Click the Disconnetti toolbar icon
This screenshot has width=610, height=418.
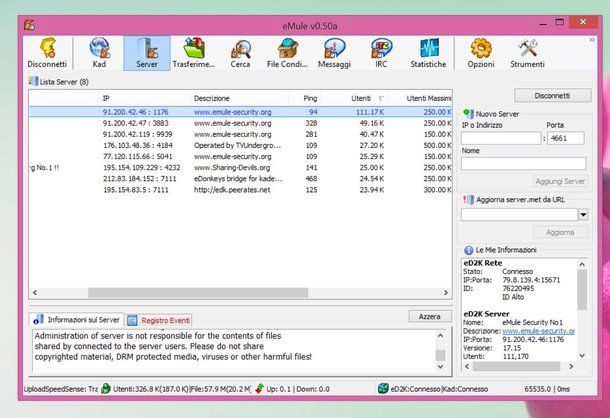(47, 53)
